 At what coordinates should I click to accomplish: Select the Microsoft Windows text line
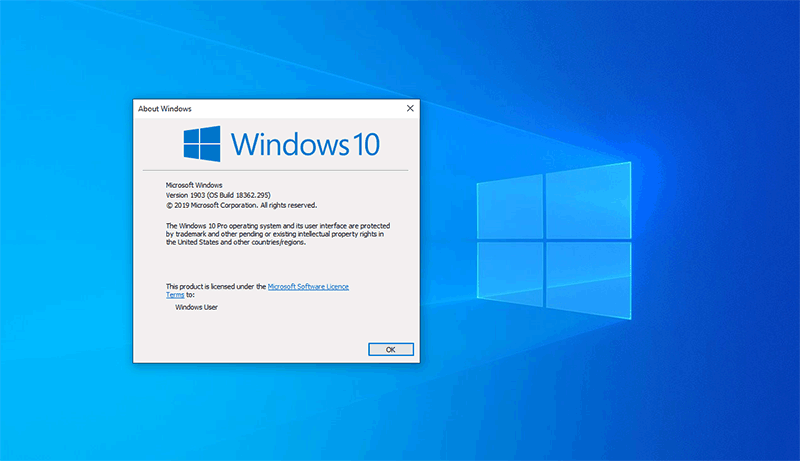click(x=194, y=185)
